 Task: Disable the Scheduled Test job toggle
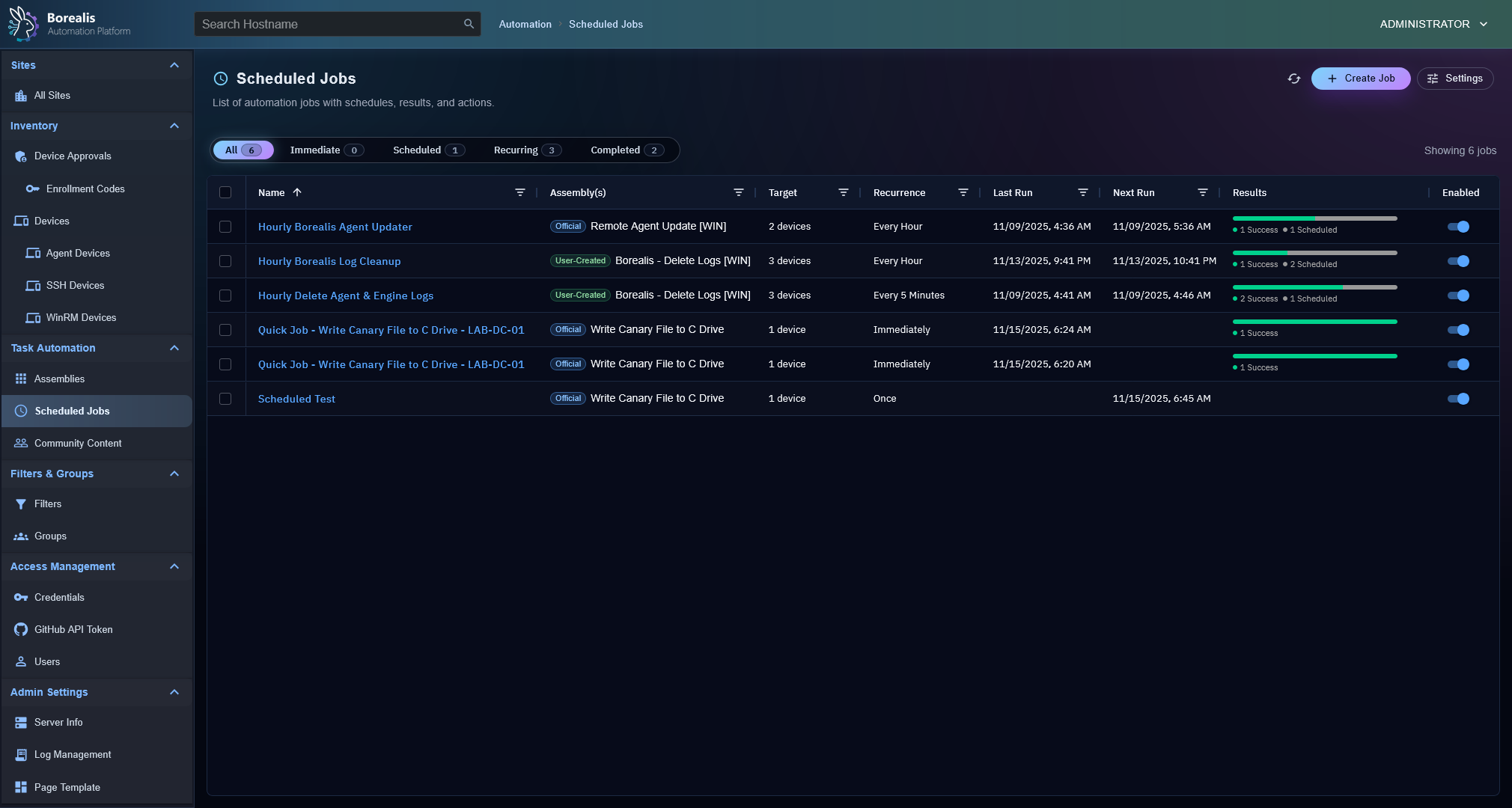click(1458, 399)
